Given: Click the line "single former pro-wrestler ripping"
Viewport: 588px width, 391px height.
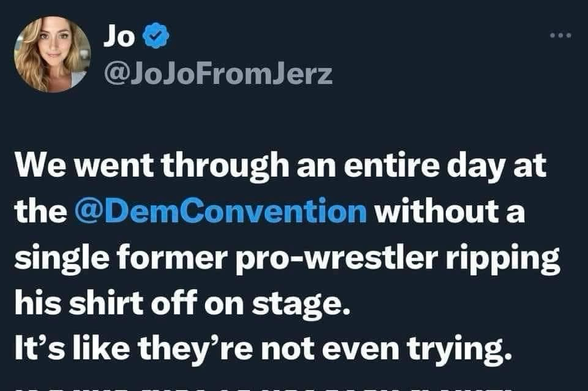Looking at the screenshot, I should click(x=287, y=258).
